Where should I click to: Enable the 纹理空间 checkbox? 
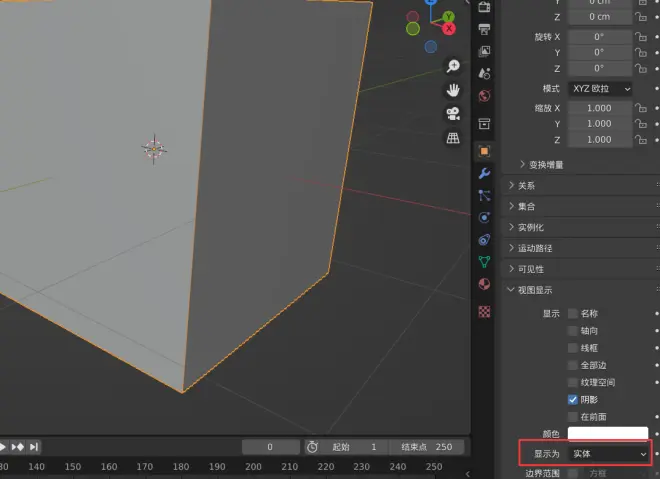pos(572,382)
